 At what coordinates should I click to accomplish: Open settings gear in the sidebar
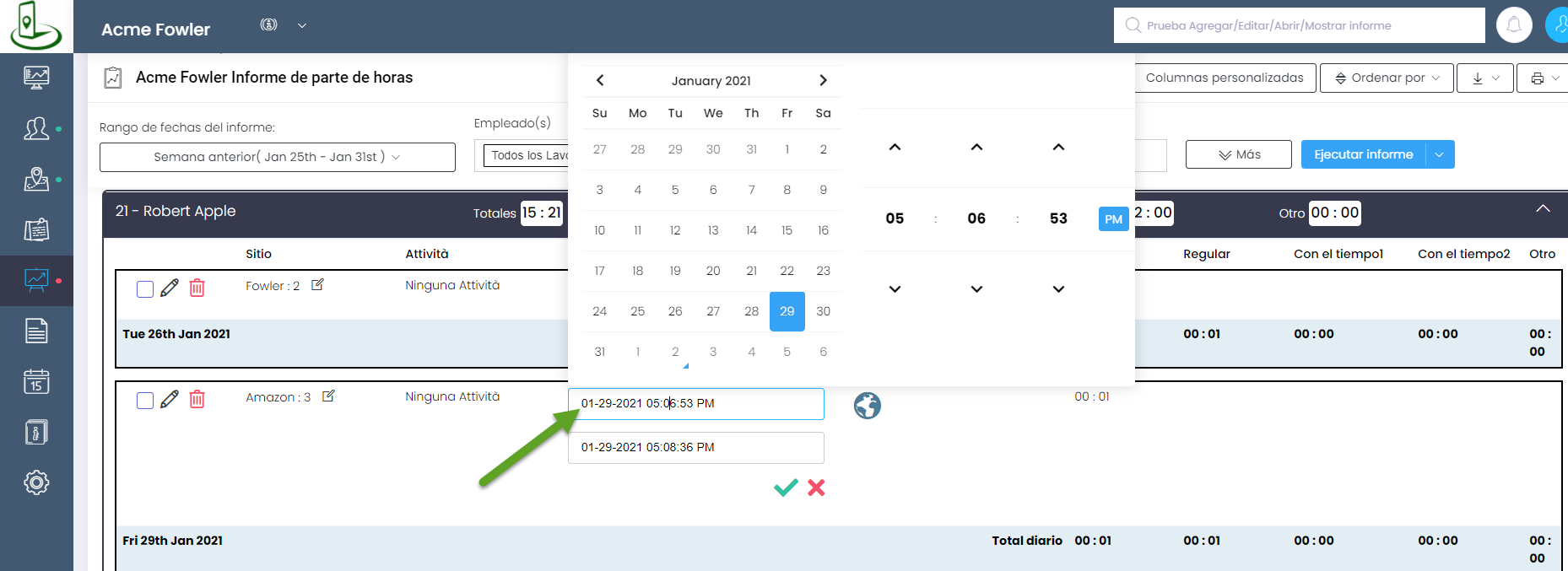click(36, 482)
